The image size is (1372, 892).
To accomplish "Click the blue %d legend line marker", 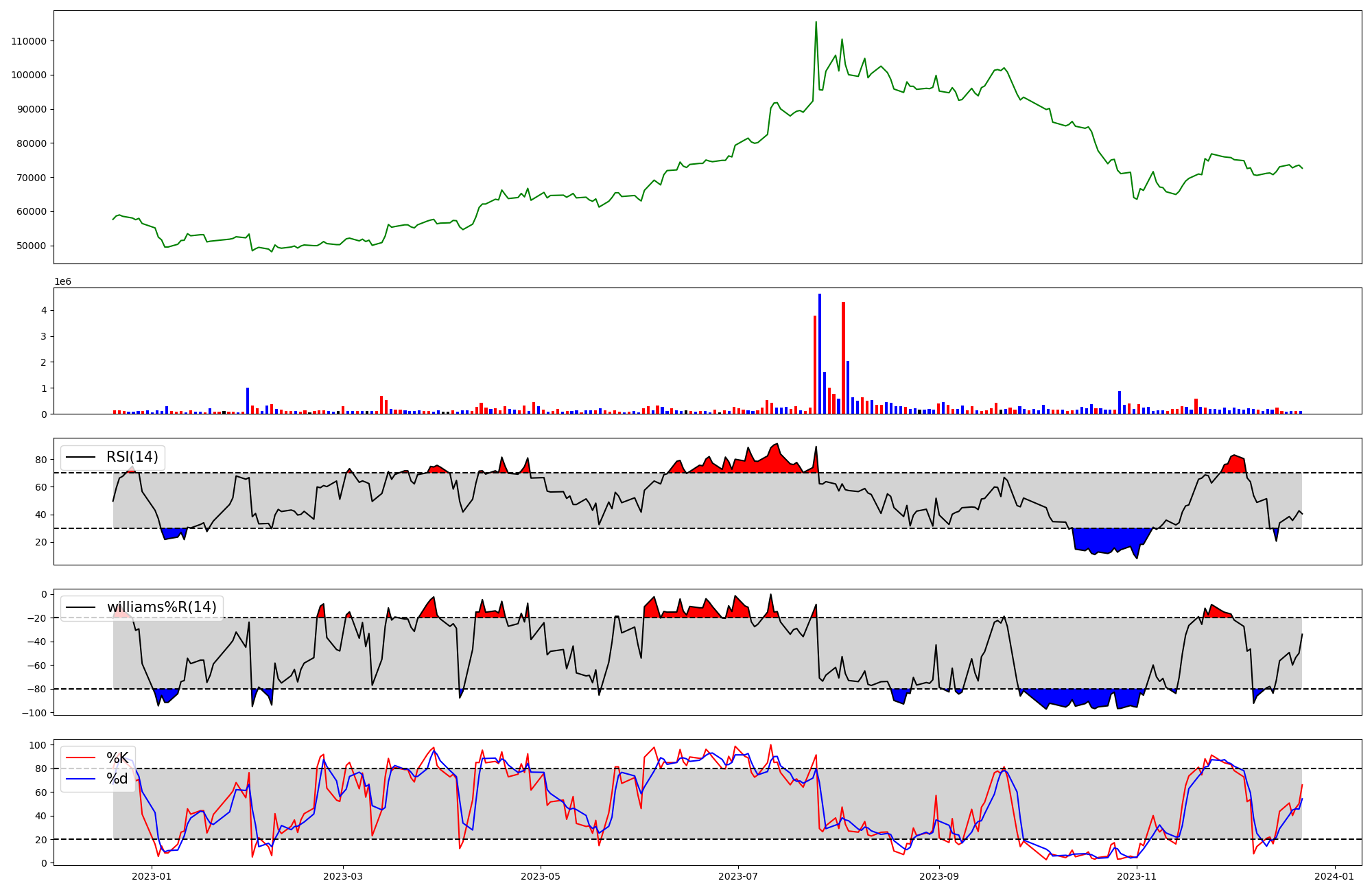I will 80,779.
